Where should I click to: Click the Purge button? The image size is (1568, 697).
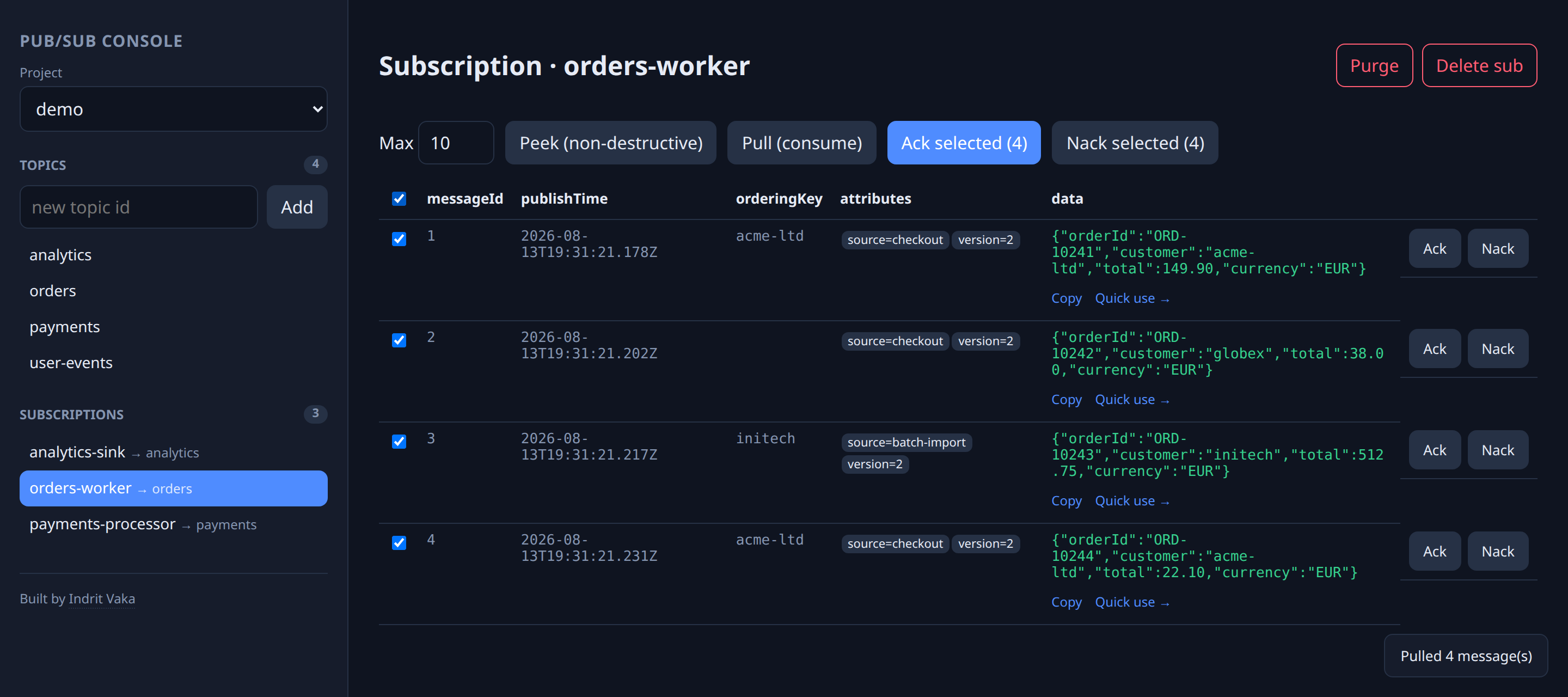point(1374,65)
